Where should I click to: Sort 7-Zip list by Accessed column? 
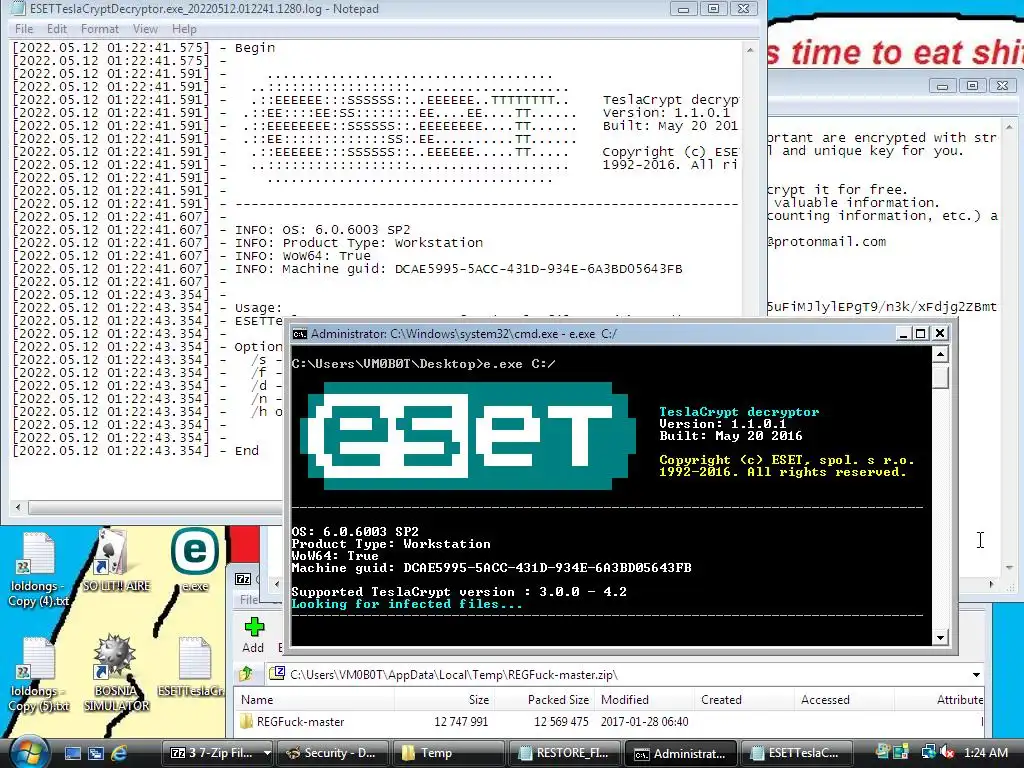(x=844, y=699)
